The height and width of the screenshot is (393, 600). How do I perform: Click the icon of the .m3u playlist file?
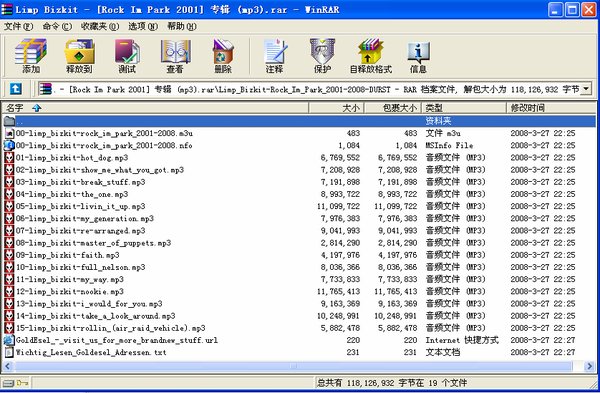[x=9, y=133]
